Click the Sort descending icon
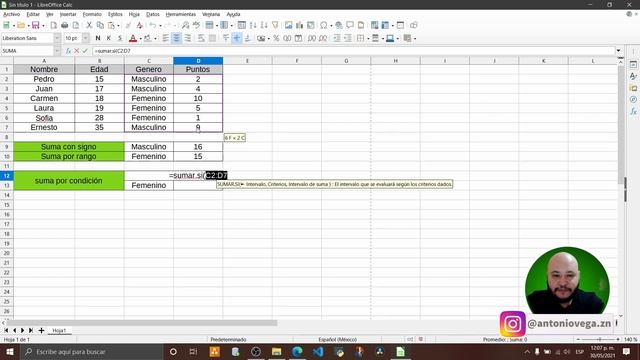 point(264,25)
